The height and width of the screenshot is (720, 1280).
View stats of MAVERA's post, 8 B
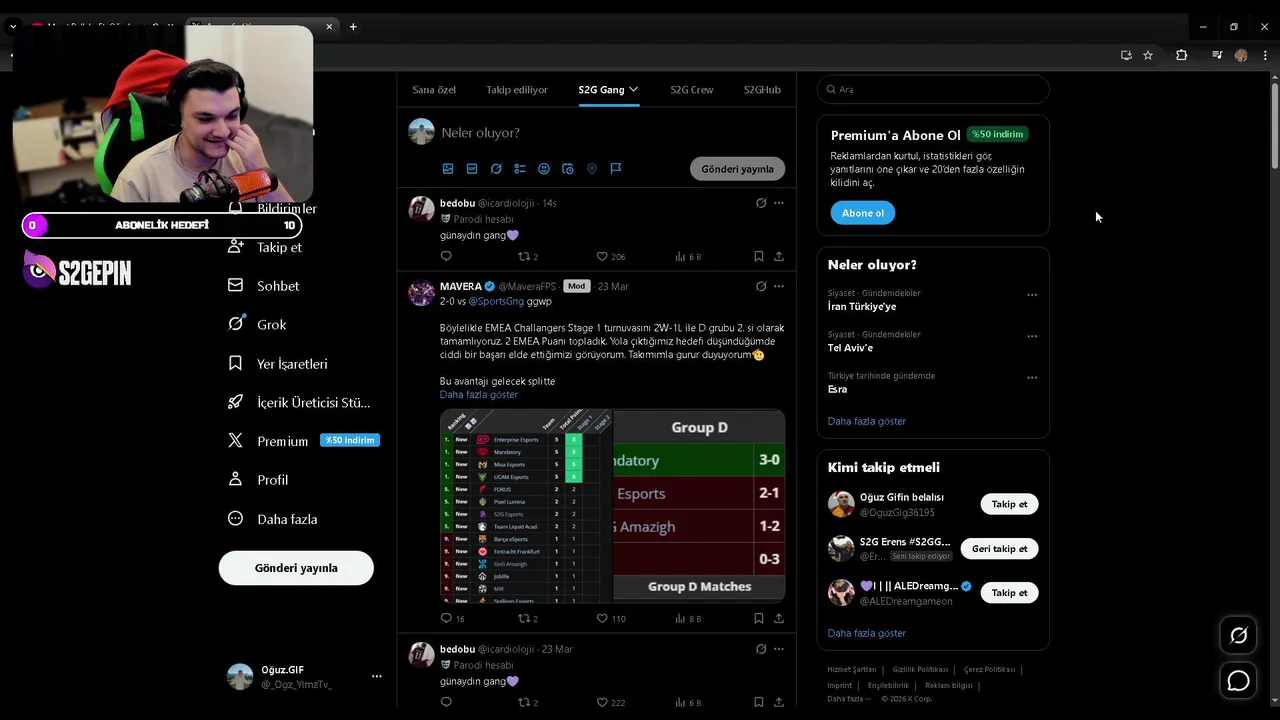[688, 619]
